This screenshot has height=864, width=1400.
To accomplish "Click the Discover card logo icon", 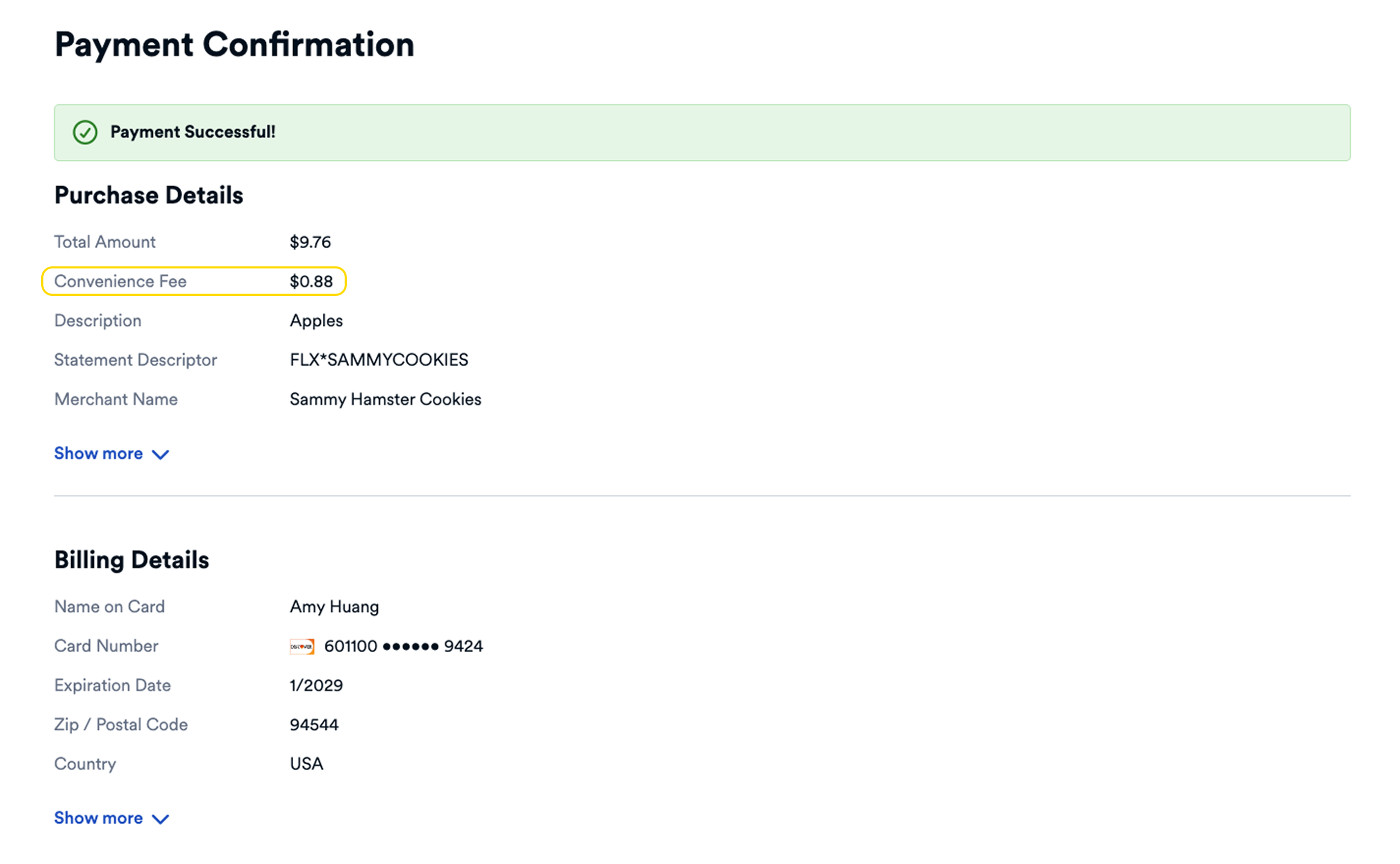I will point(302,646).
